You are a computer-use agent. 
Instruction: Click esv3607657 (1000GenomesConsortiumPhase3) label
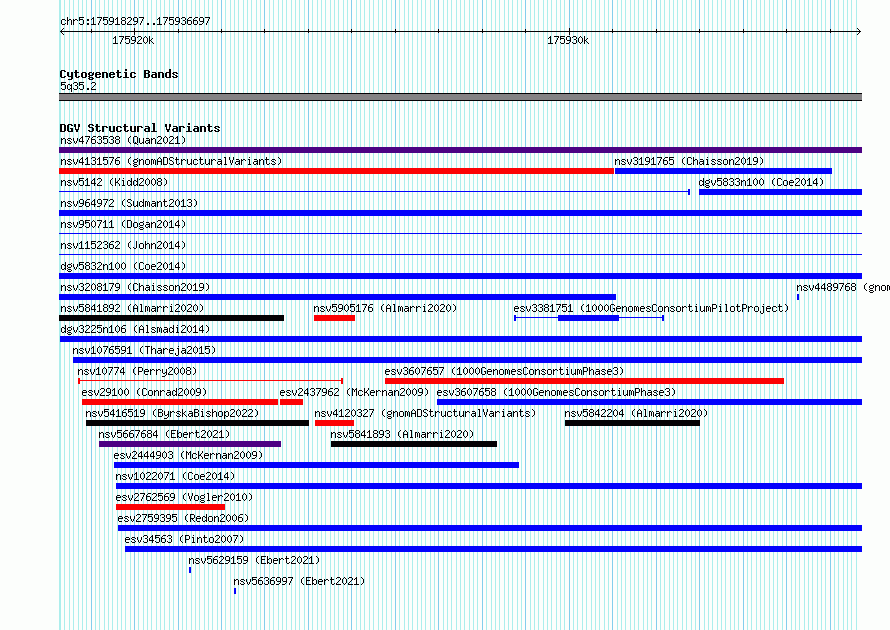tap(504, 371)
